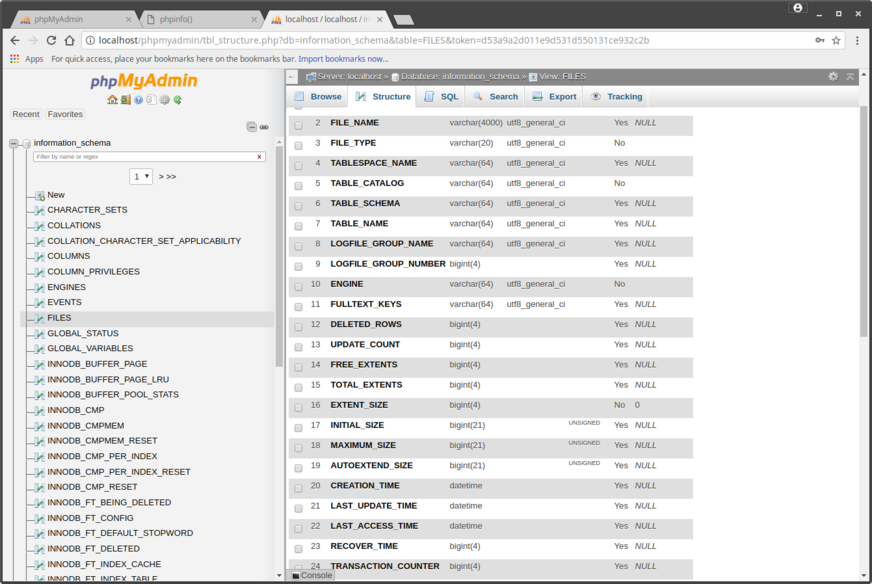Viewport: 872px width, 584px height.
Task: Open the page number dropdown
Action: (141, 176)
